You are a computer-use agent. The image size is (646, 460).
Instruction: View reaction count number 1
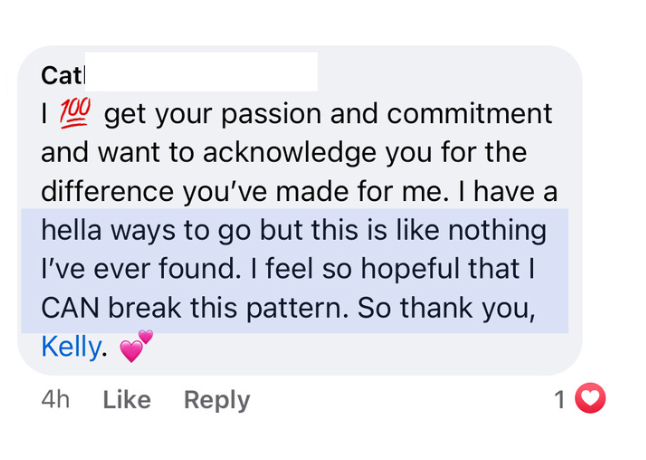(560, 400)
